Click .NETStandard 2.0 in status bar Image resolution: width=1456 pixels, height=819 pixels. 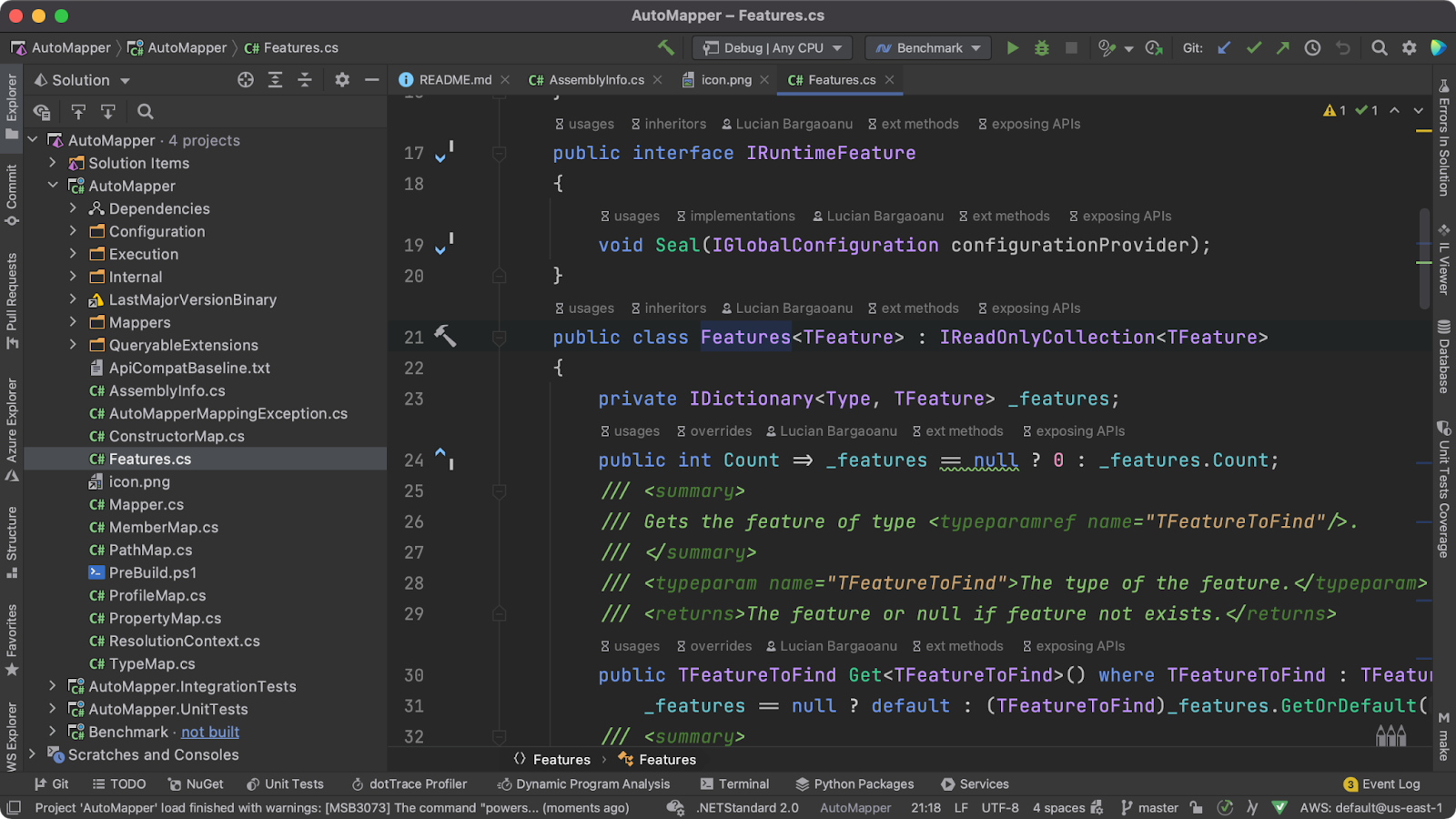pyautogui.click(x=747, y=807)
